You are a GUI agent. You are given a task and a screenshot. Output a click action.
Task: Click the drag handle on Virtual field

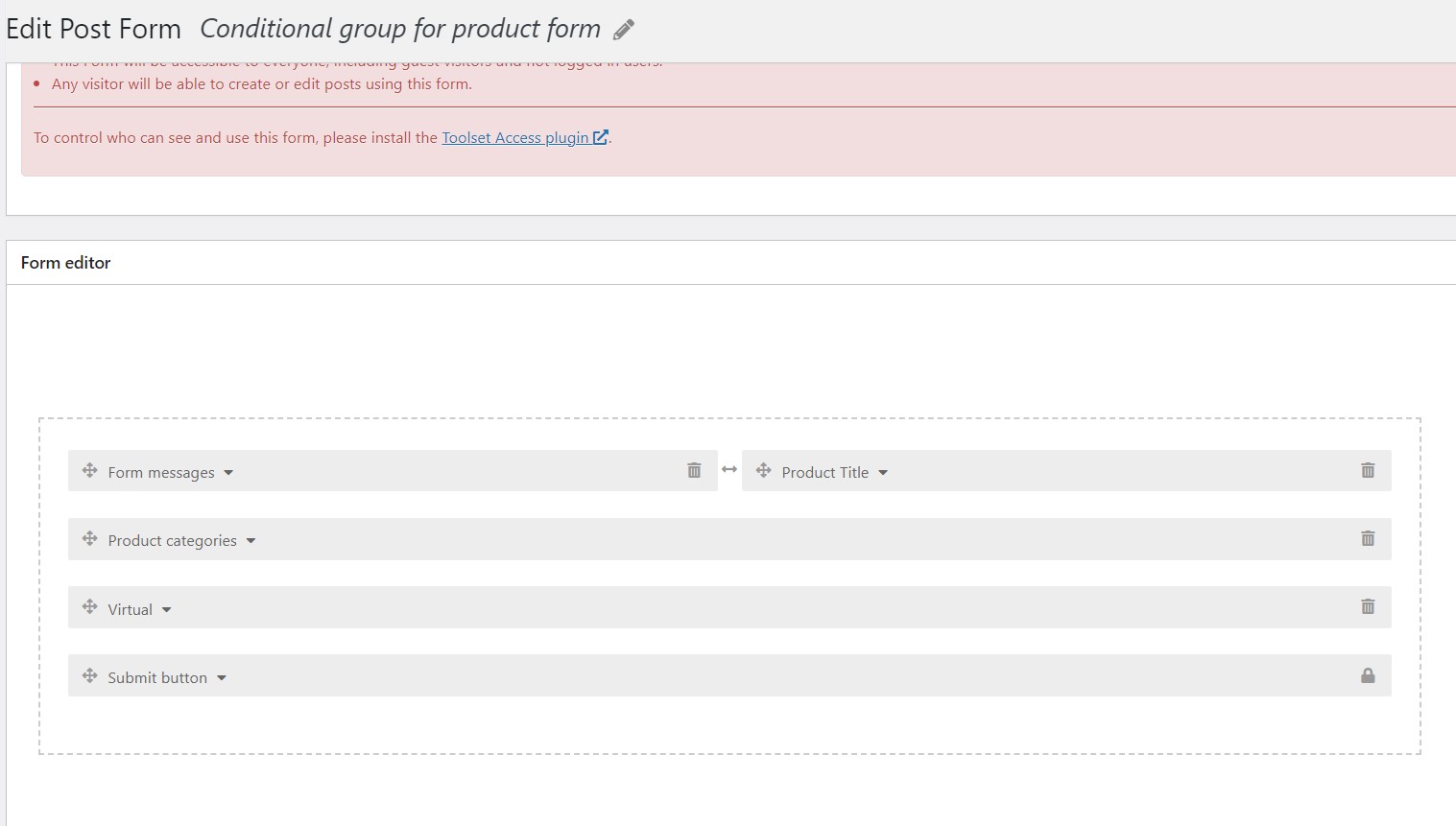pyautogui.click(x=89, y=606)
